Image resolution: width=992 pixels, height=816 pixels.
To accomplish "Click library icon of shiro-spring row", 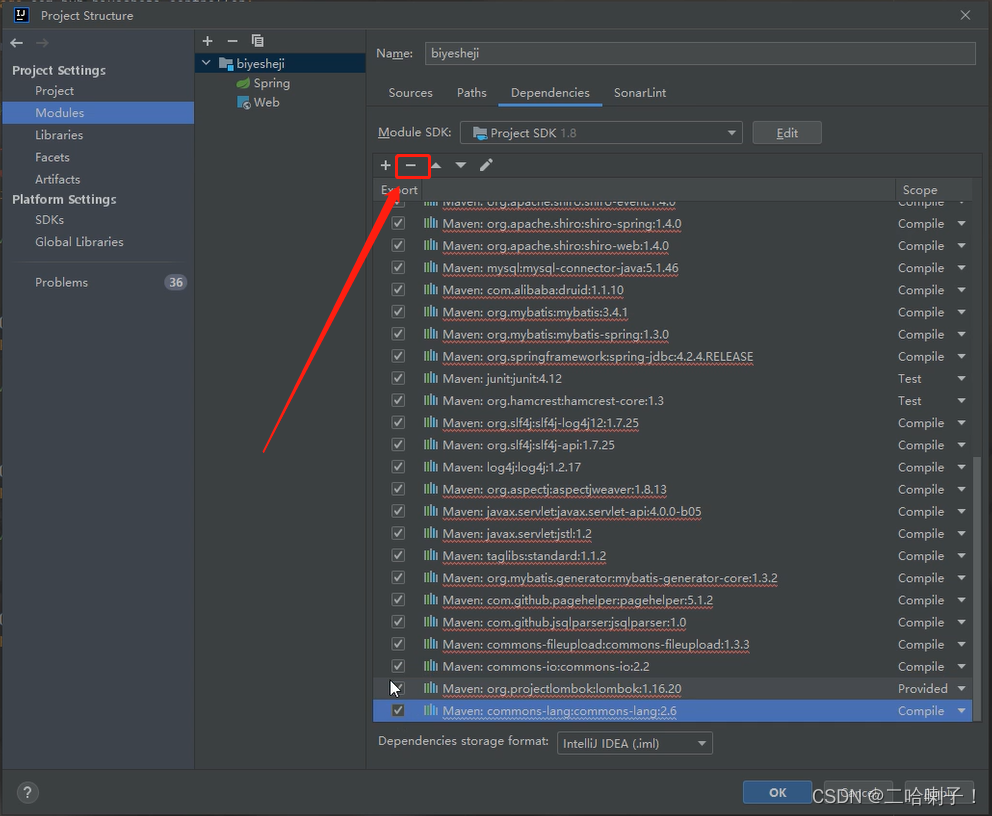I will (x=431, y=223).
